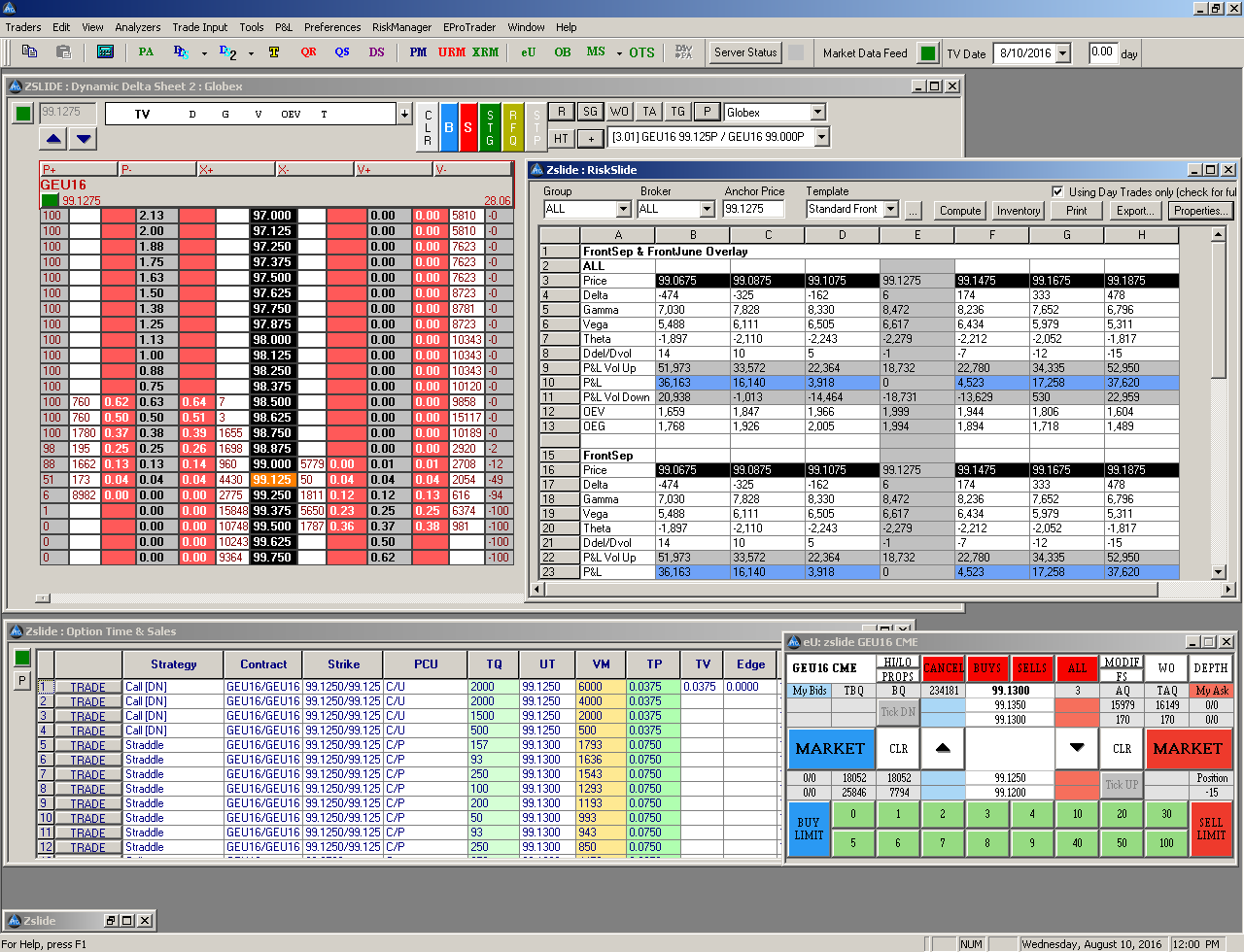The height and width of the screenshot is (952, 1244).
Task: Open the XRM toolbar icon
Action: [x=485, y=52]
